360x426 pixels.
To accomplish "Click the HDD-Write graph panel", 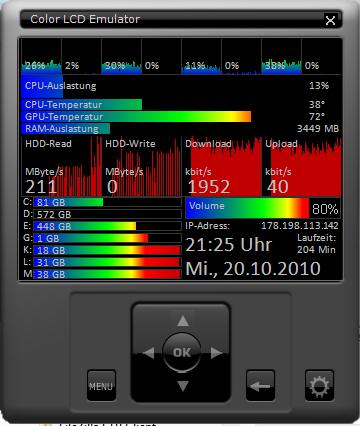I will [142, 166].
